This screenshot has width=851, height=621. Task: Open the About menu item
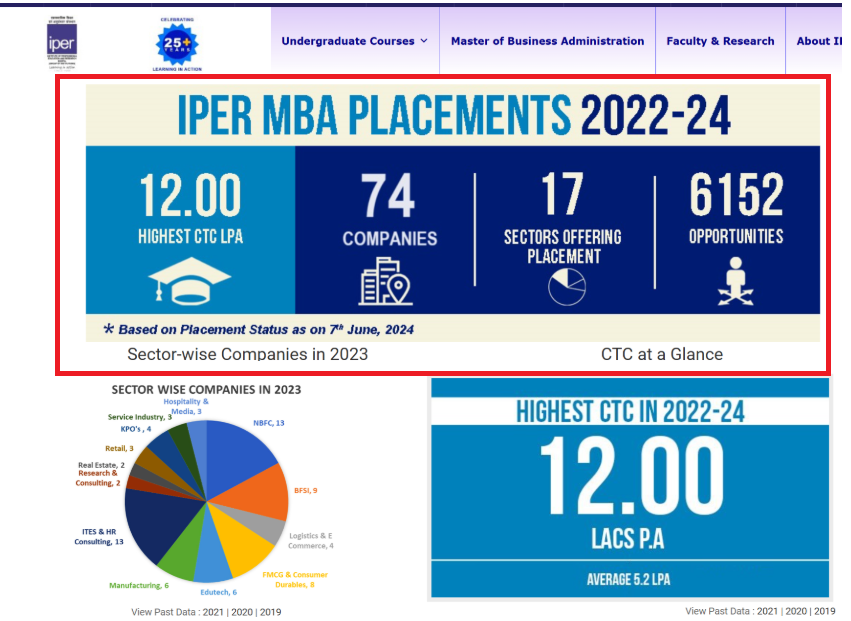(818, 41)
